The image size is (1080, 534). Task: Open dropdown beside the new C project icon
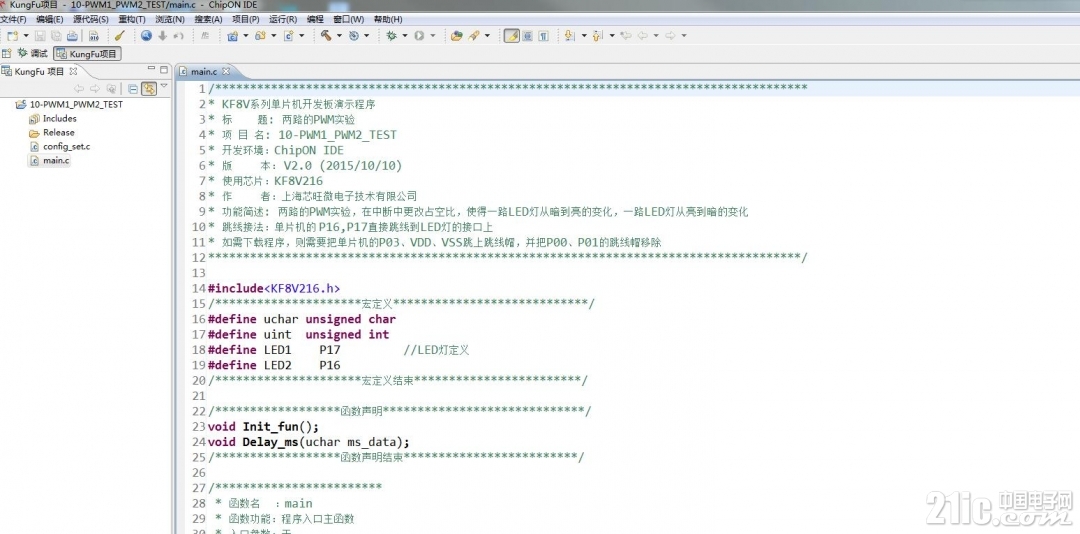(246, 36)
